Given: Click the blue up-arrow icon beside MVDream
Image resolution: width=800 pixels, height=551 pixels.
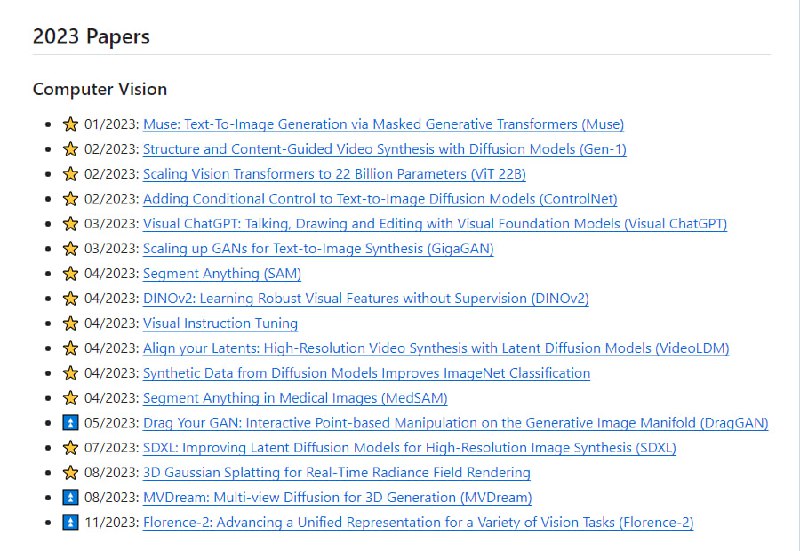Looking at the screenshot, I should coord(70,497).
